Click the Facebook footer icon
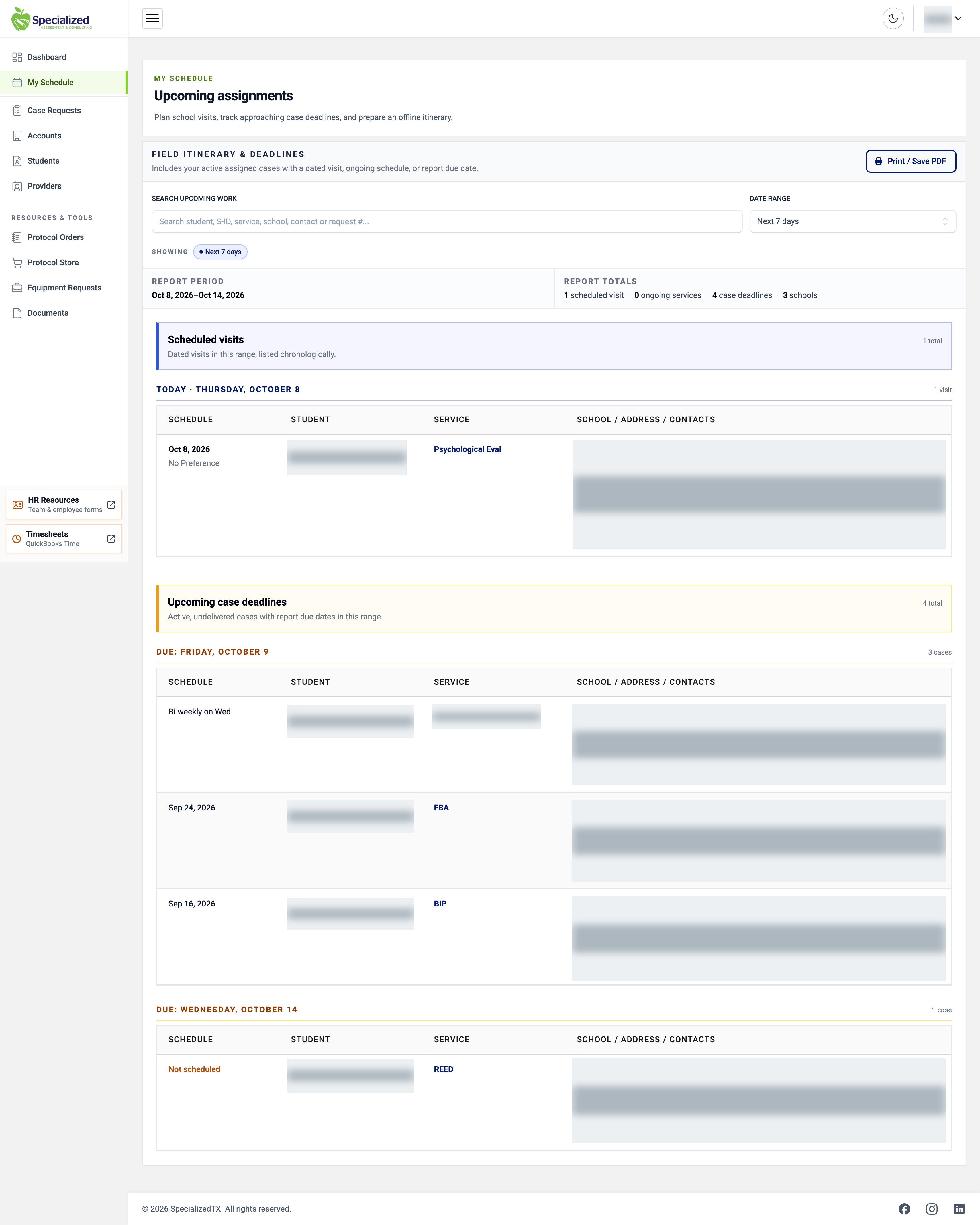Image resolution: width=980 pixels, height=1225 pixels. pyautogui.click(x=904, y=1209)
